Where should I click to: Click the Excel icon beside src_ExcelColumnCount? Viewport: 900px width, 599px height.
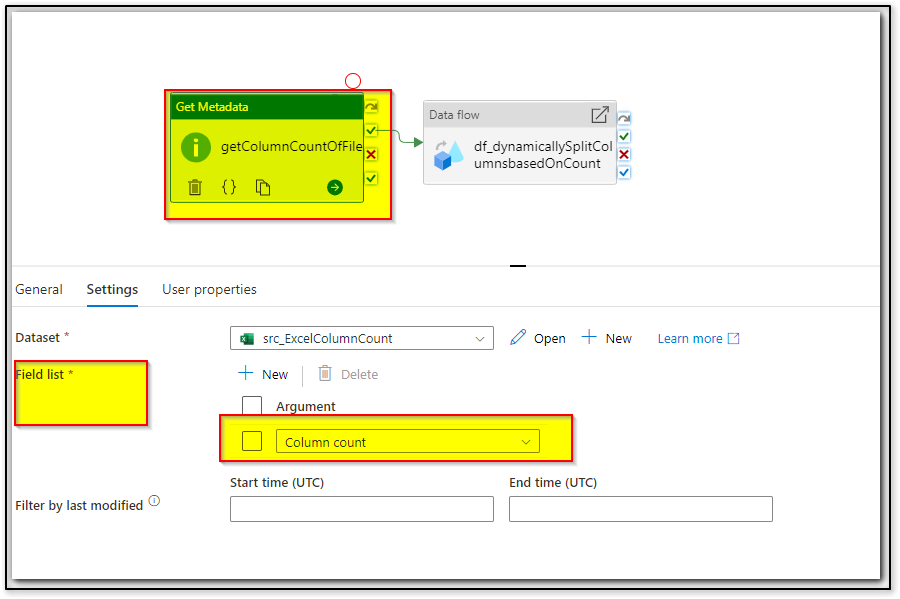pos(246,338)
